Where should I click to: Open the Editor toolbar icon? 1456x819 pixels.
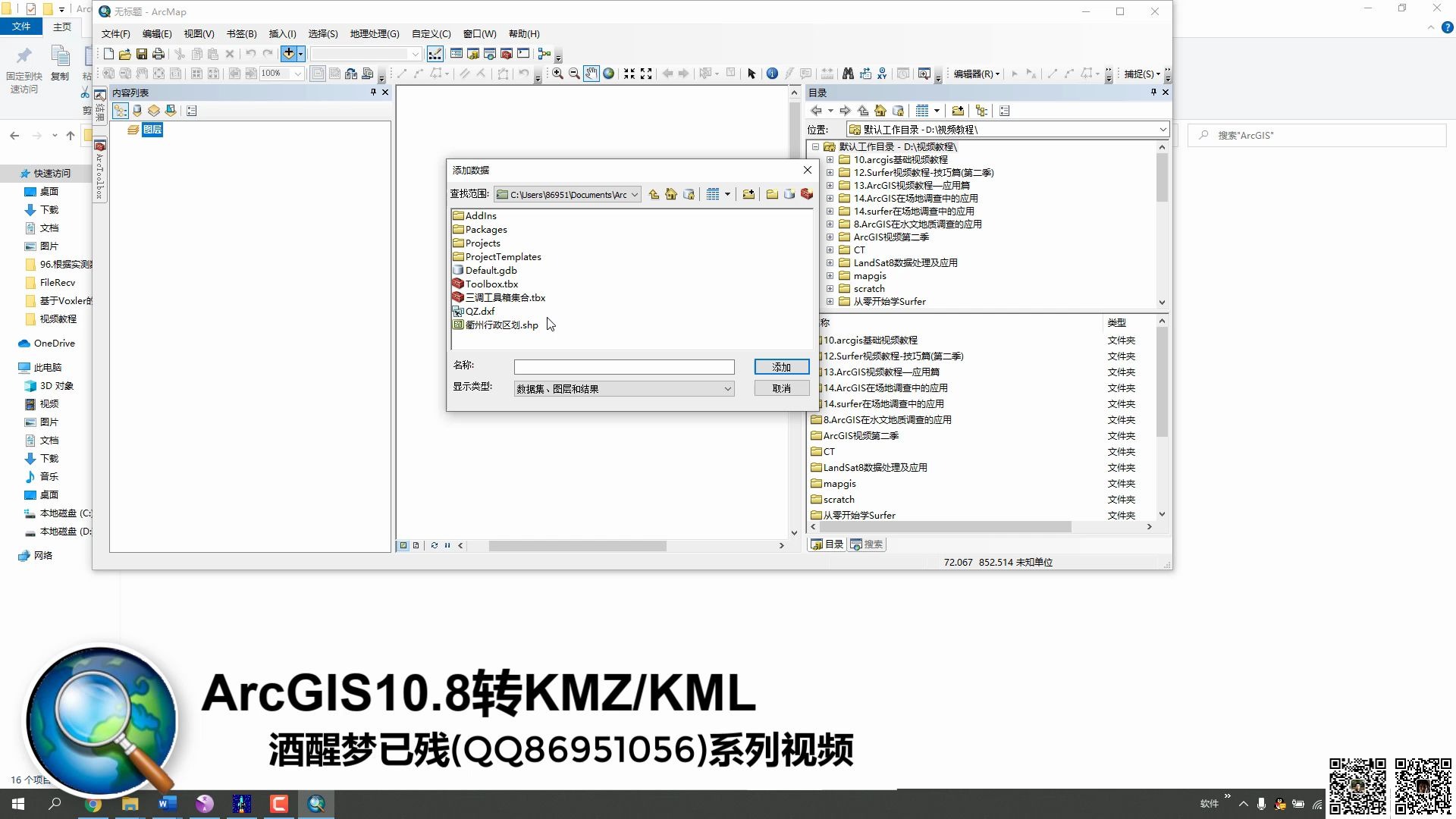point(435,54)
